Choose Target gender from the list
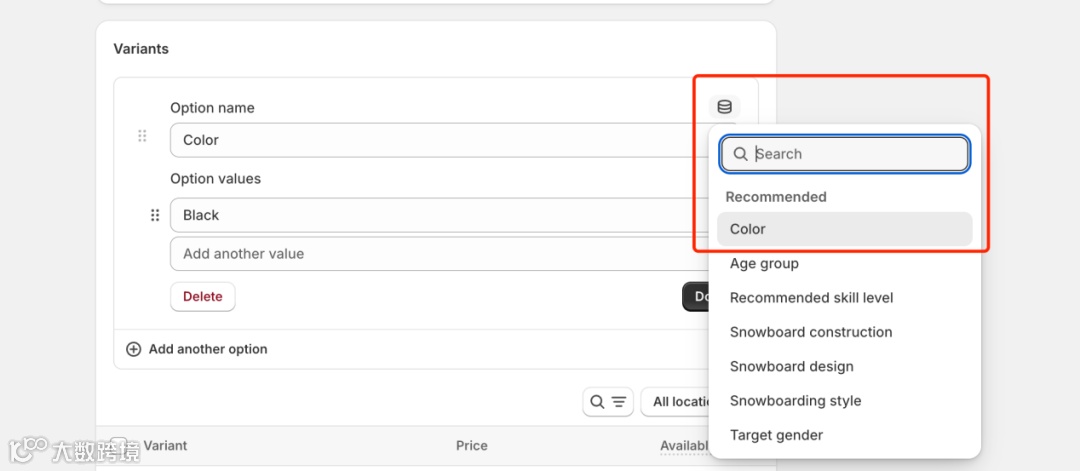The width and height of the screenshot is (1080, 471). [776, 435]
